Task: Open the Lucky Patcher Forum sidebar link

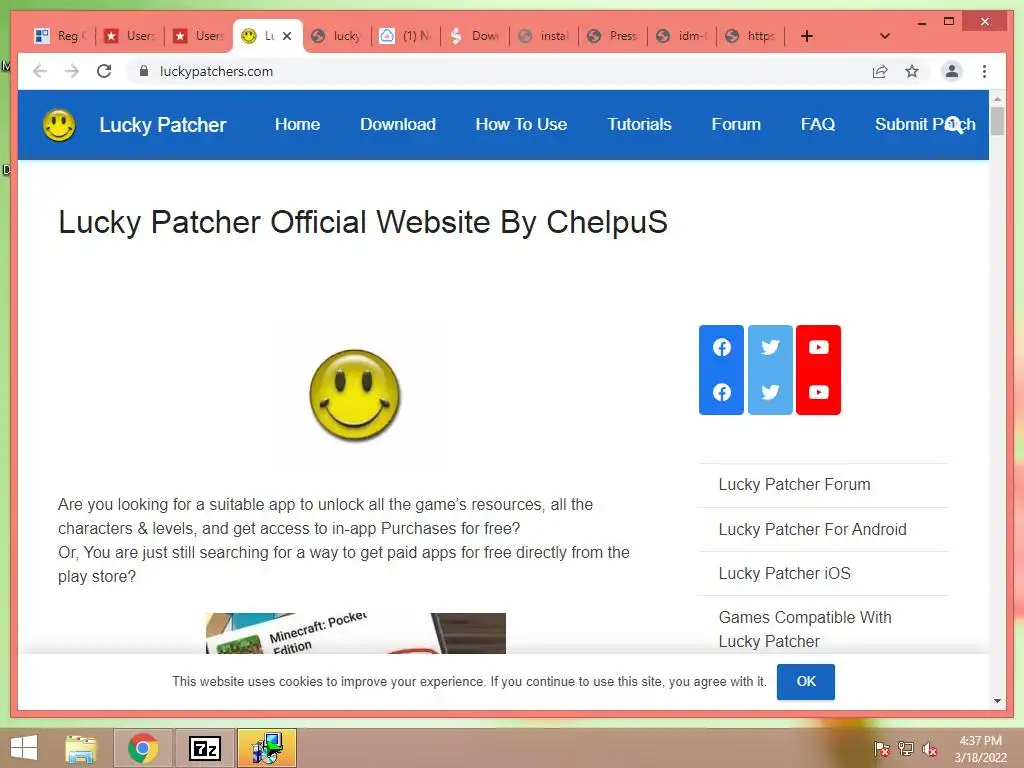Action: (x=794, y=485)
